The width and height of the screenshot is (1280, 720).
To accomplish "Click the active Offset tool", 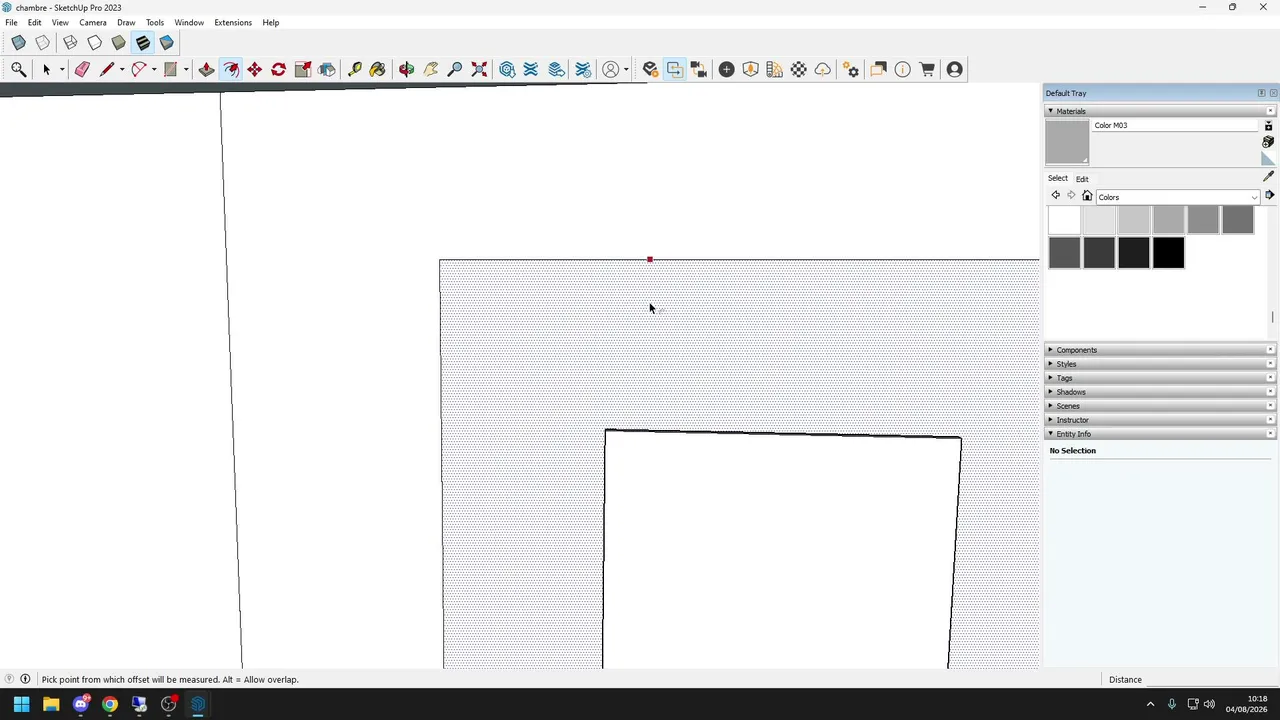I will point(231,69).
